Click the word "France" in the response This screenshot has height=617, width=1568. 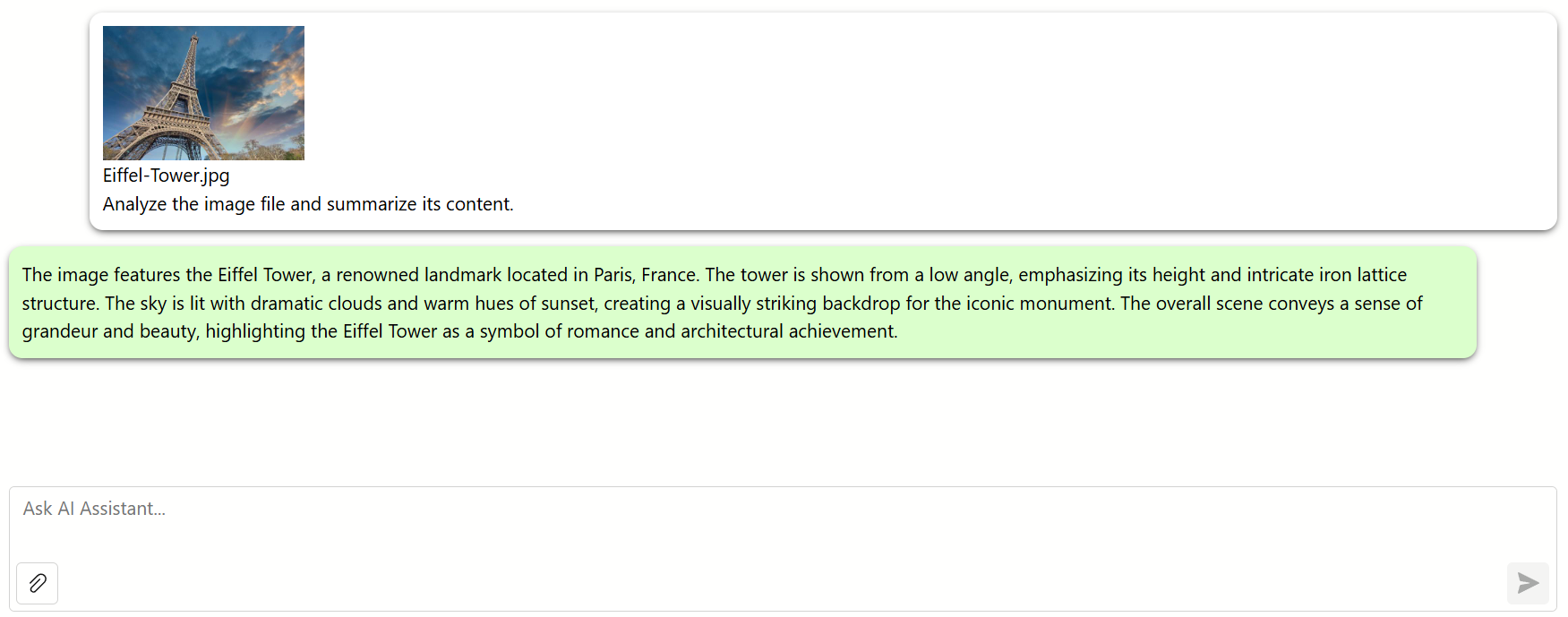[669, 275]
